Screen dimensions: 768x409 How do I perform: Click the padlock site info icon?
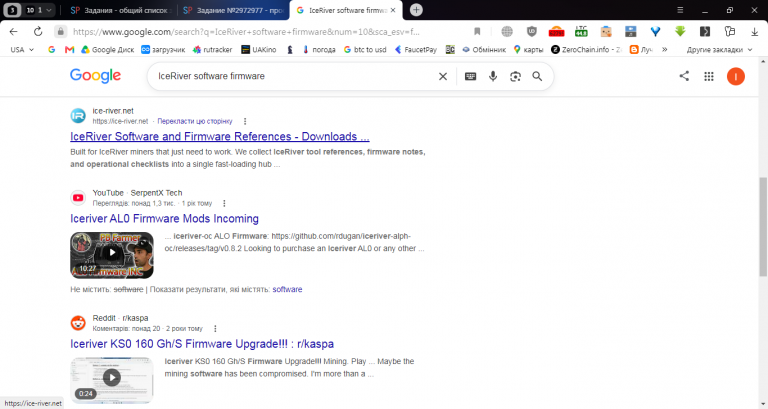coord(60,32)
